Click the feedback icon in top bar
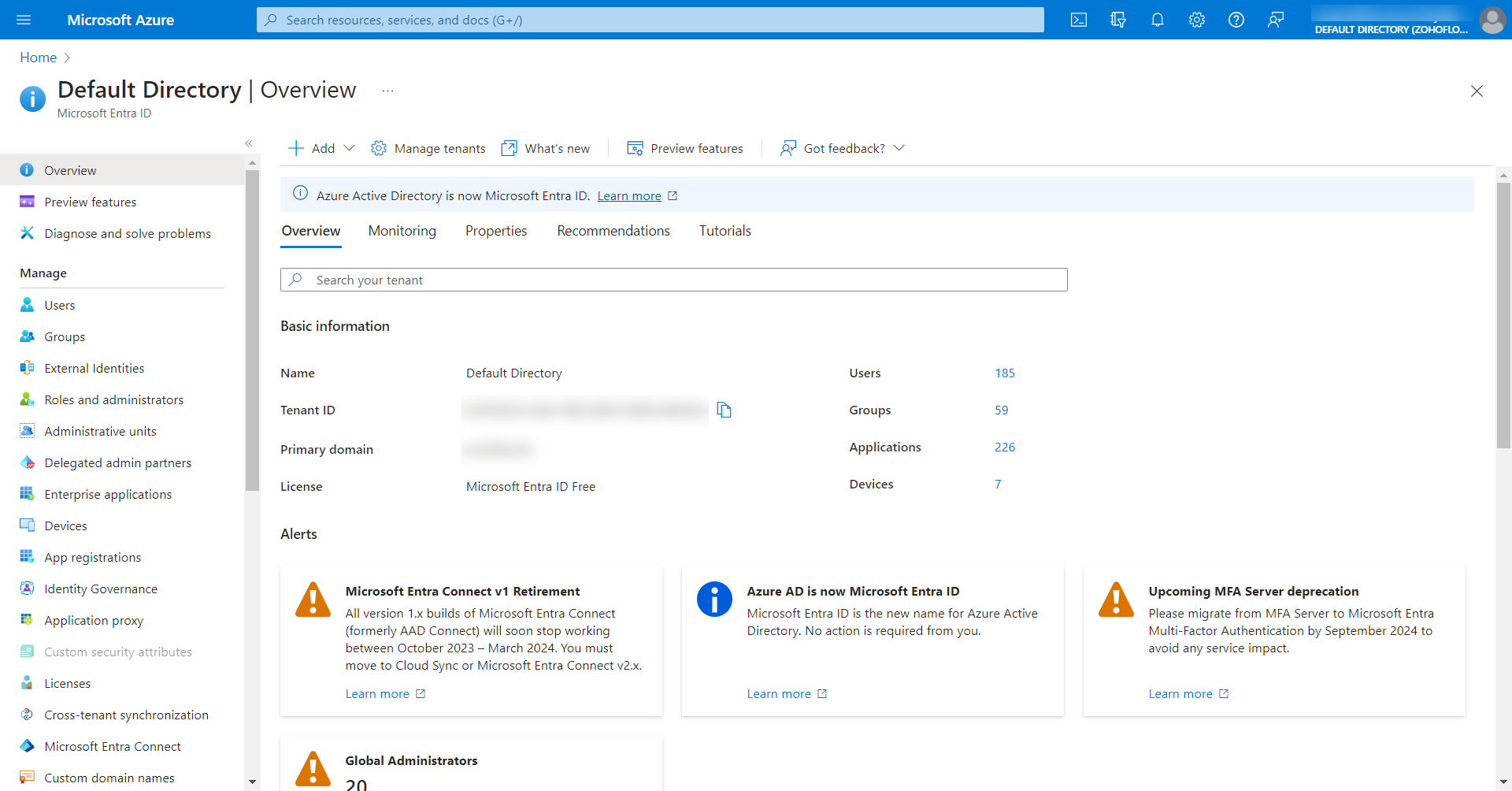This screenshot has width=1512, height=791. pos(1275,20)
